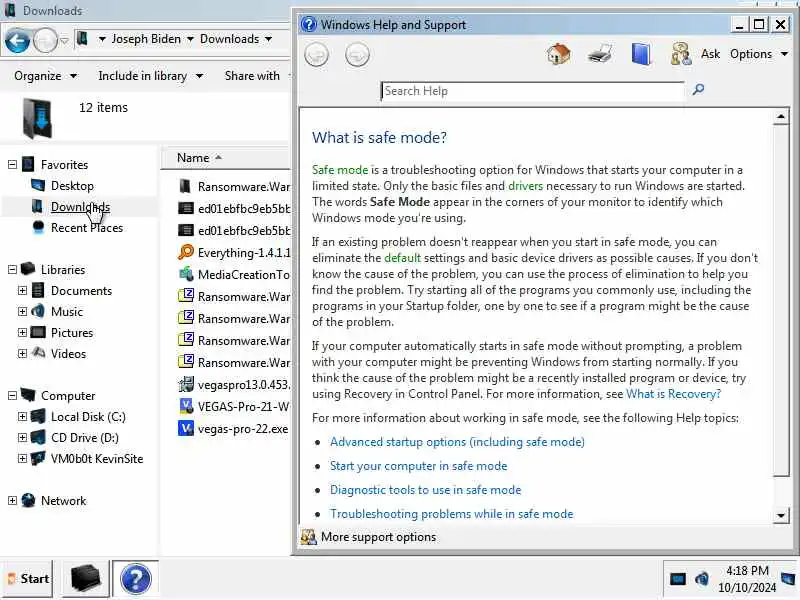Collapse the Favorites tree node
800x600 pixels.
[x=12, y=164]
